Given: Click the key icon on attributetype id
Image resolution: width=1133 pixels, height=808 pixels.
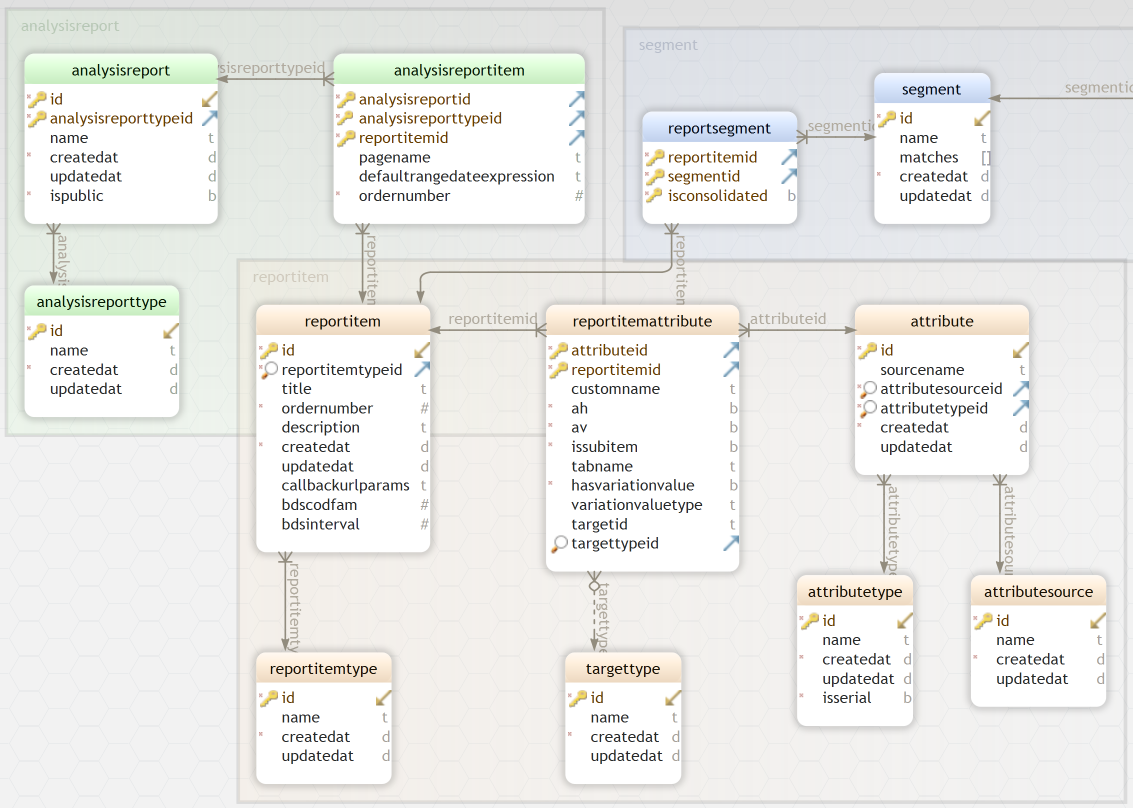Looking at the screenshot, I should click(809, 620).
